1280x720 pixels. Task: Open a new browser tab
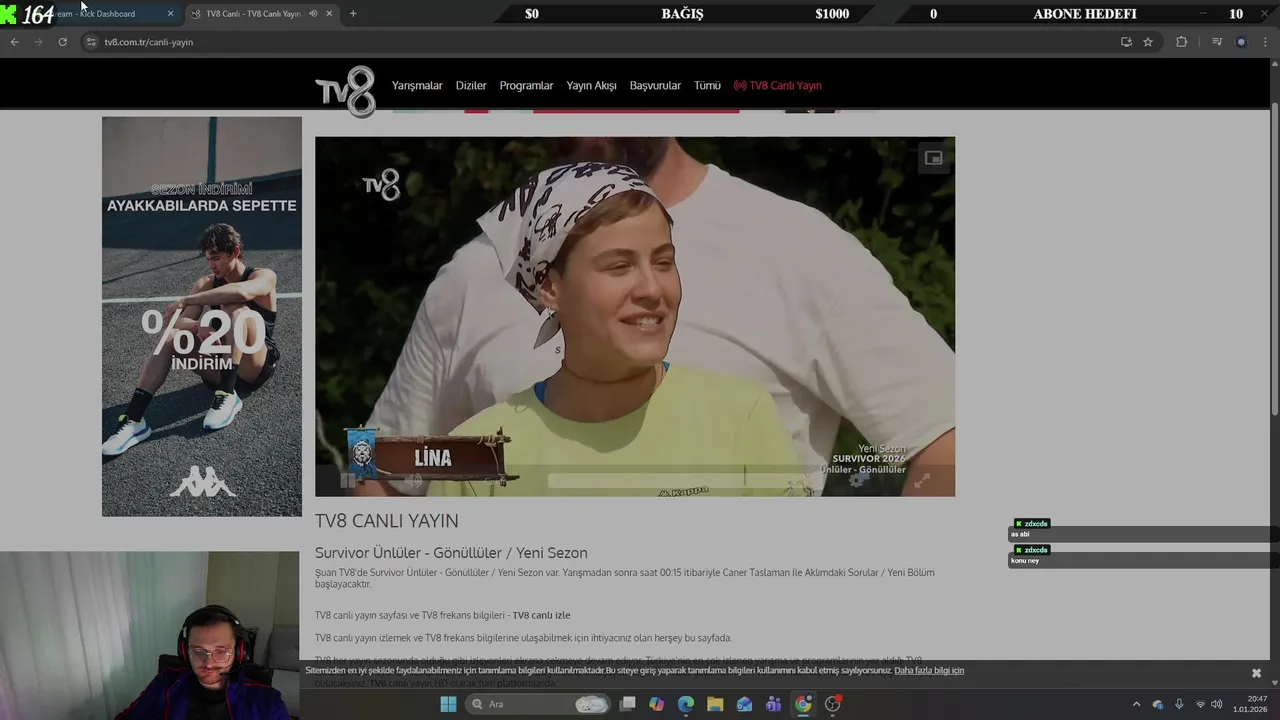(x=353, y=14)
